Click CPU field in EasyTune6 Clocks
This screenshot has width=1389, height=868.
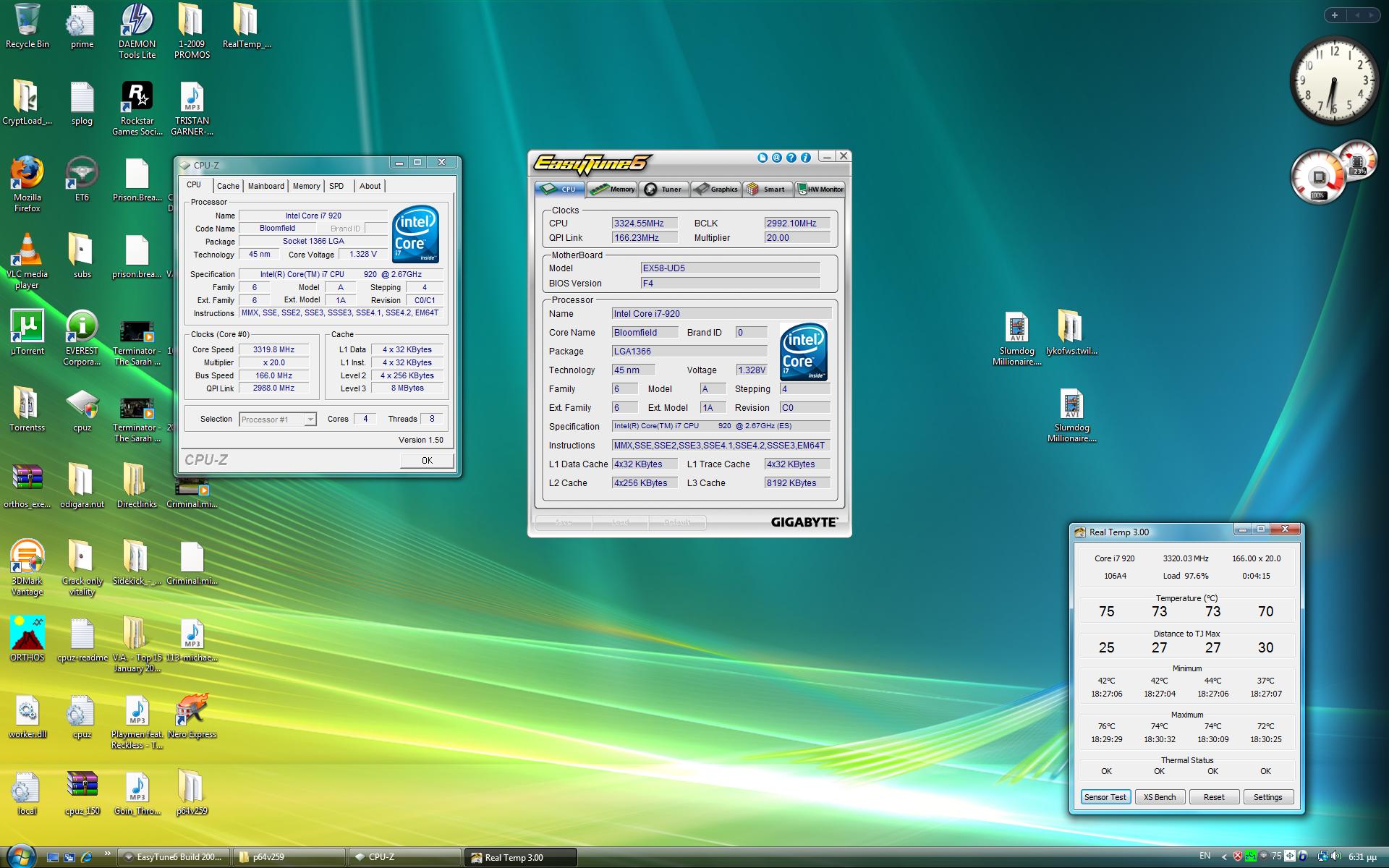(x=645, y=224)
